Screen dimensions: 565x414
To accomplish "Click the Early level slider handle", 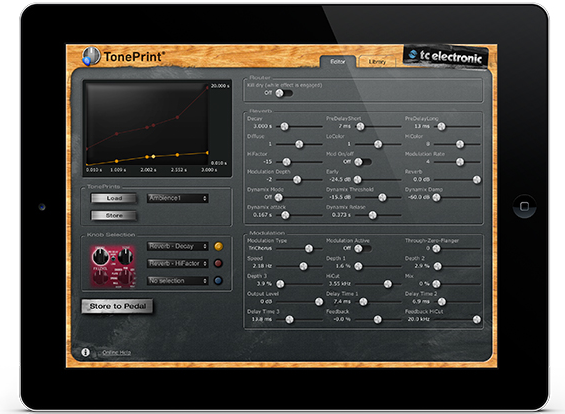I will [357, 180].
